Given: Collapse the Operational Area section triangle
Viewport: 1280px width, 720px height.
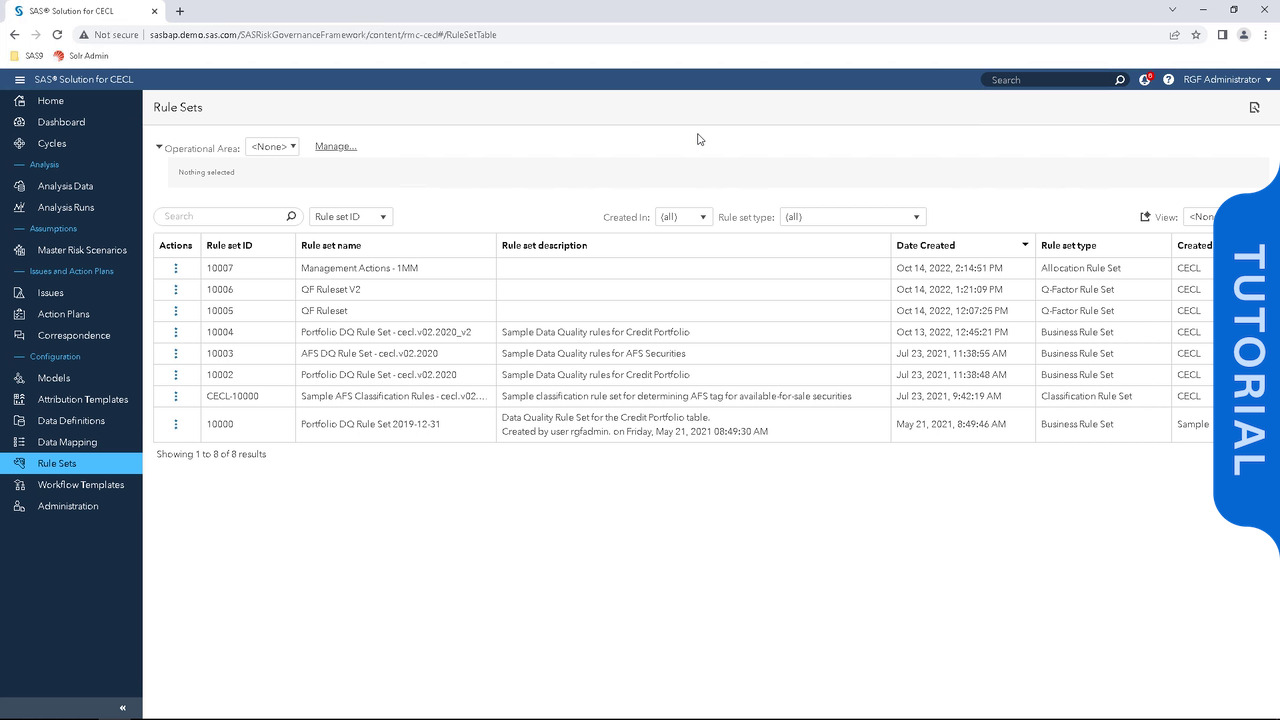Looking at the screenshot, I should pyautogui.click(x=159, y=147).
